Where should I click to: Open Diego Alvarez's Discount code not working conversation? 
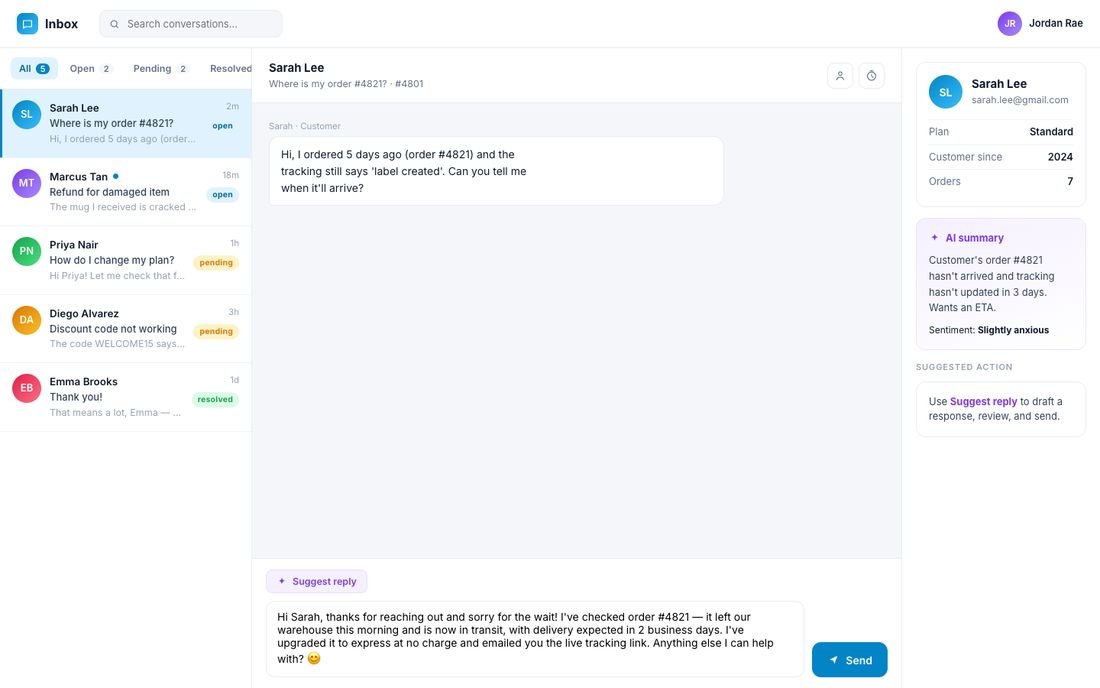[126, 328]
